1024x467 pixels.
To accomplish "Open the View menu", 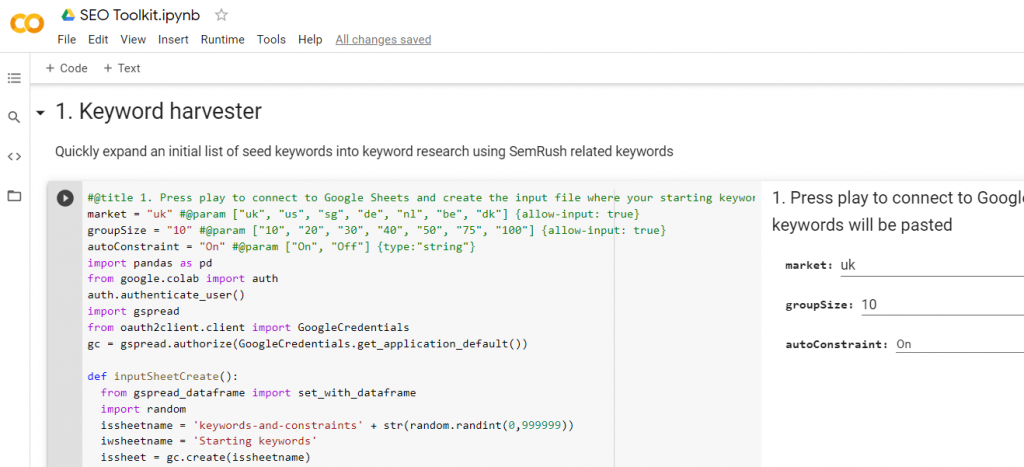I will click(x=133, y=40).
